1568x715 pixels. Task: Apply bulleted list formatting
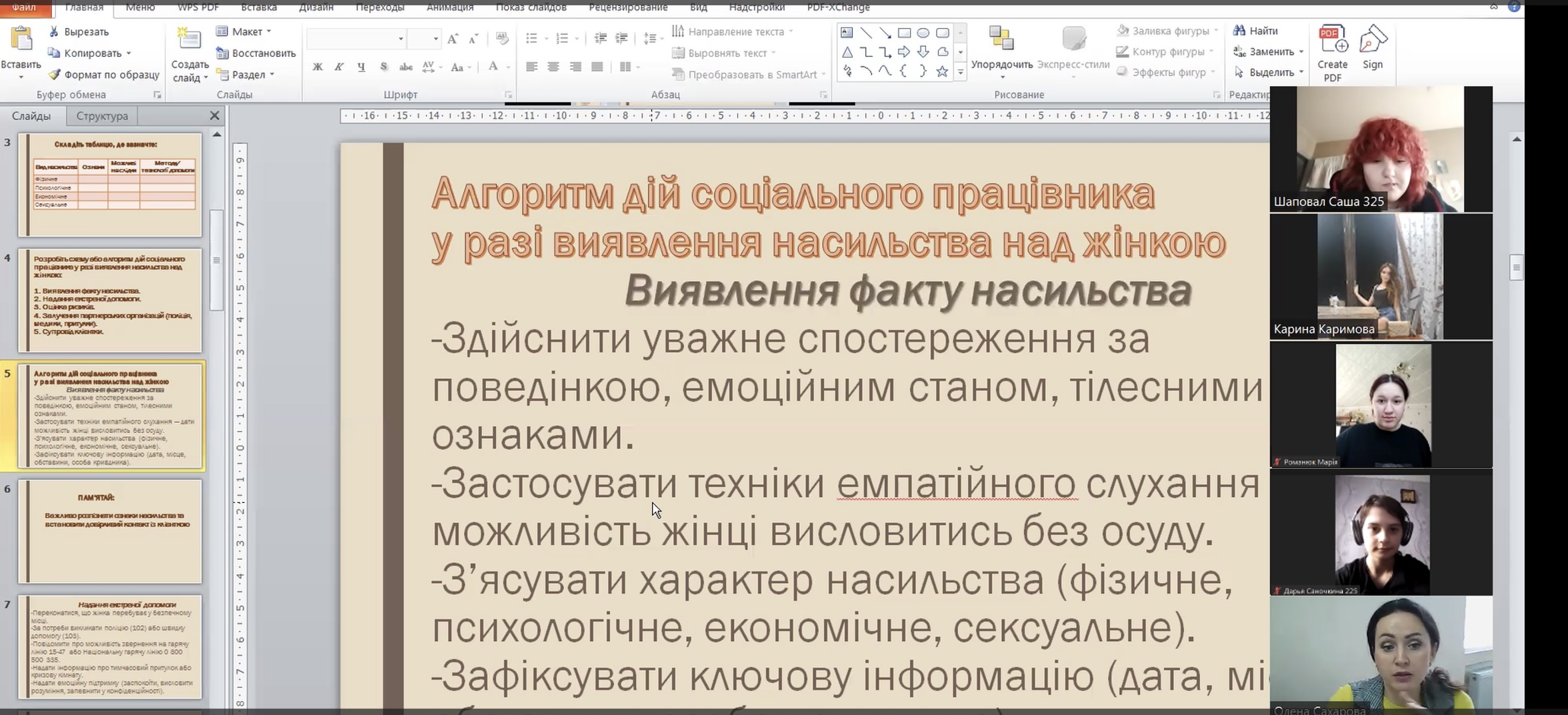[531, 39]
